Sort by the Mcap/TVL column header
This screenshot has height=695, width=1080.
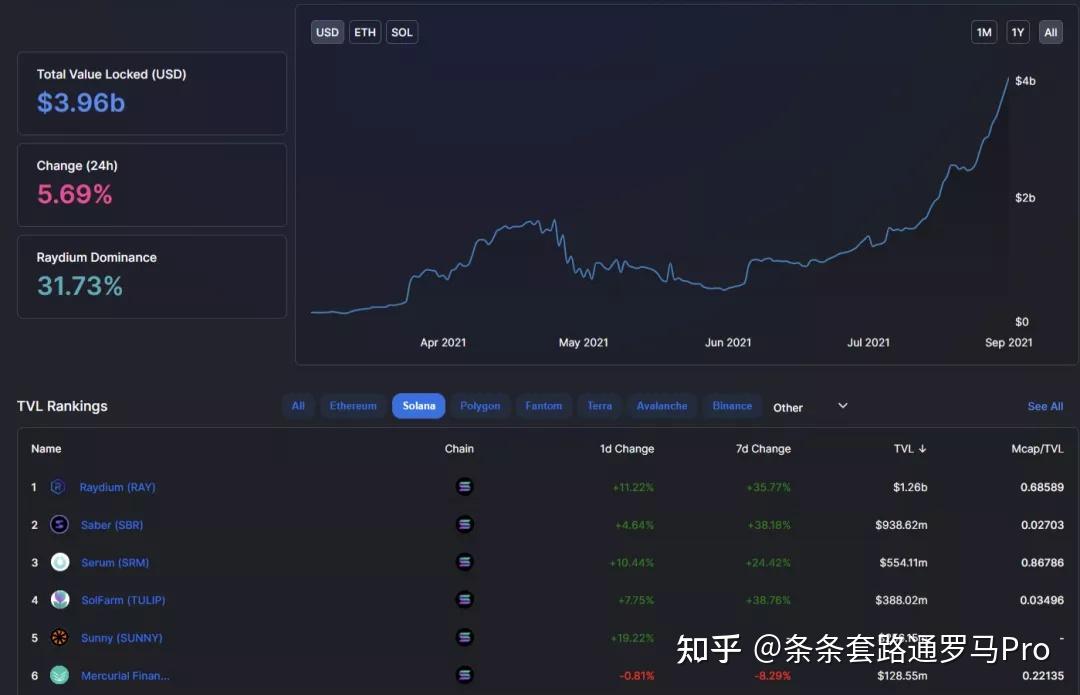coord(1037,449)
